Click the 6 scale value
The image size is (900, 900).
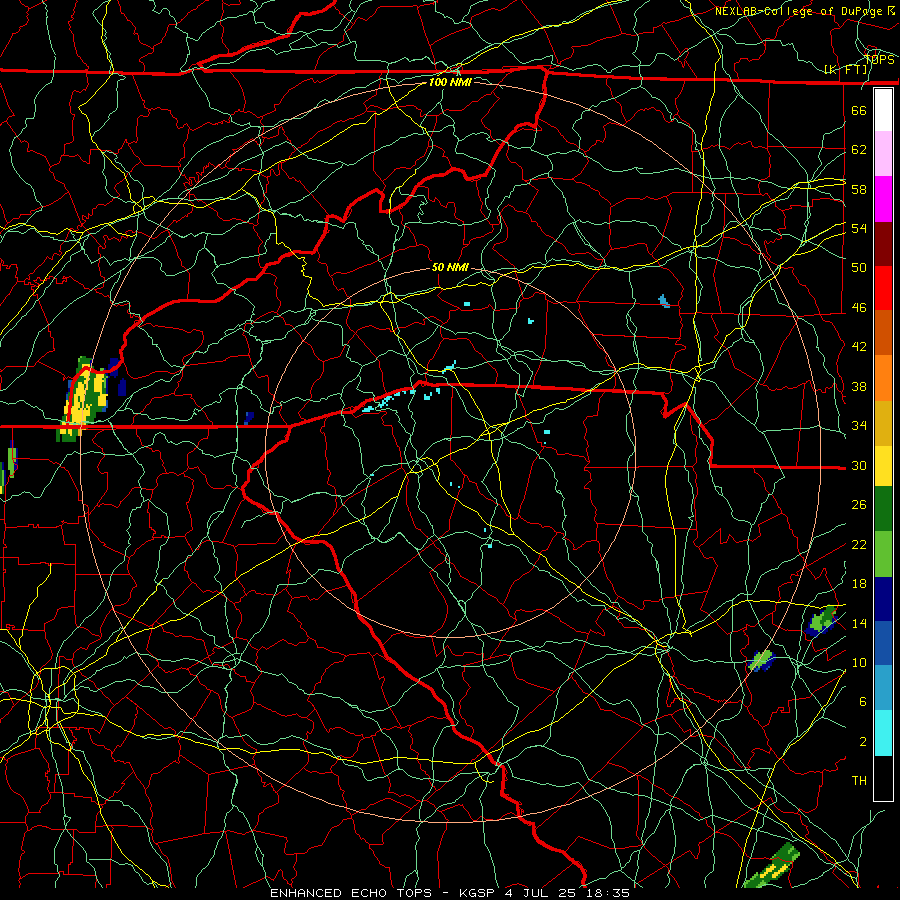point(863,701)
